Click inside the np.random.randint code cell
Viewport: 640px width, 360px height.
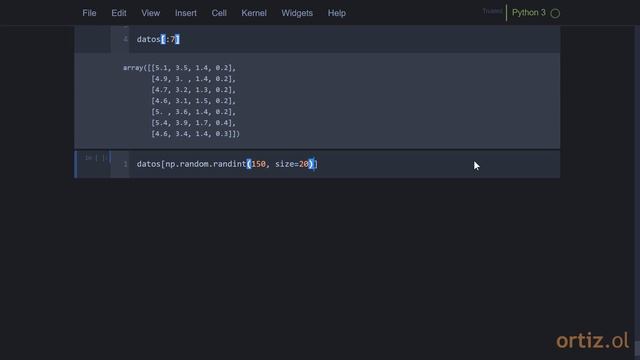[345, 164]
